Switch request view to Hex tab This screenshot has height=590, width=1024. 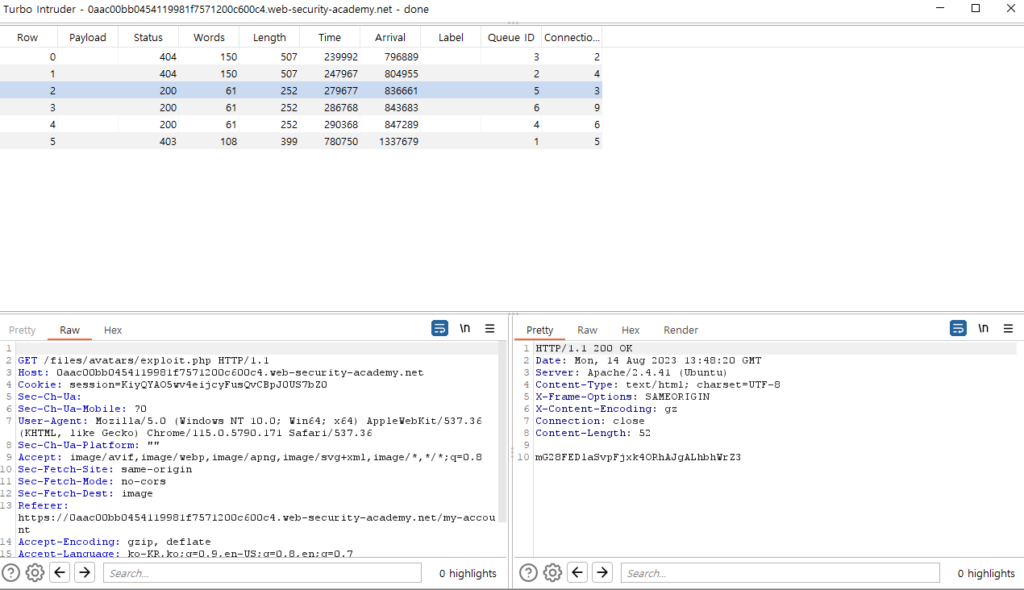pos(113,330)
